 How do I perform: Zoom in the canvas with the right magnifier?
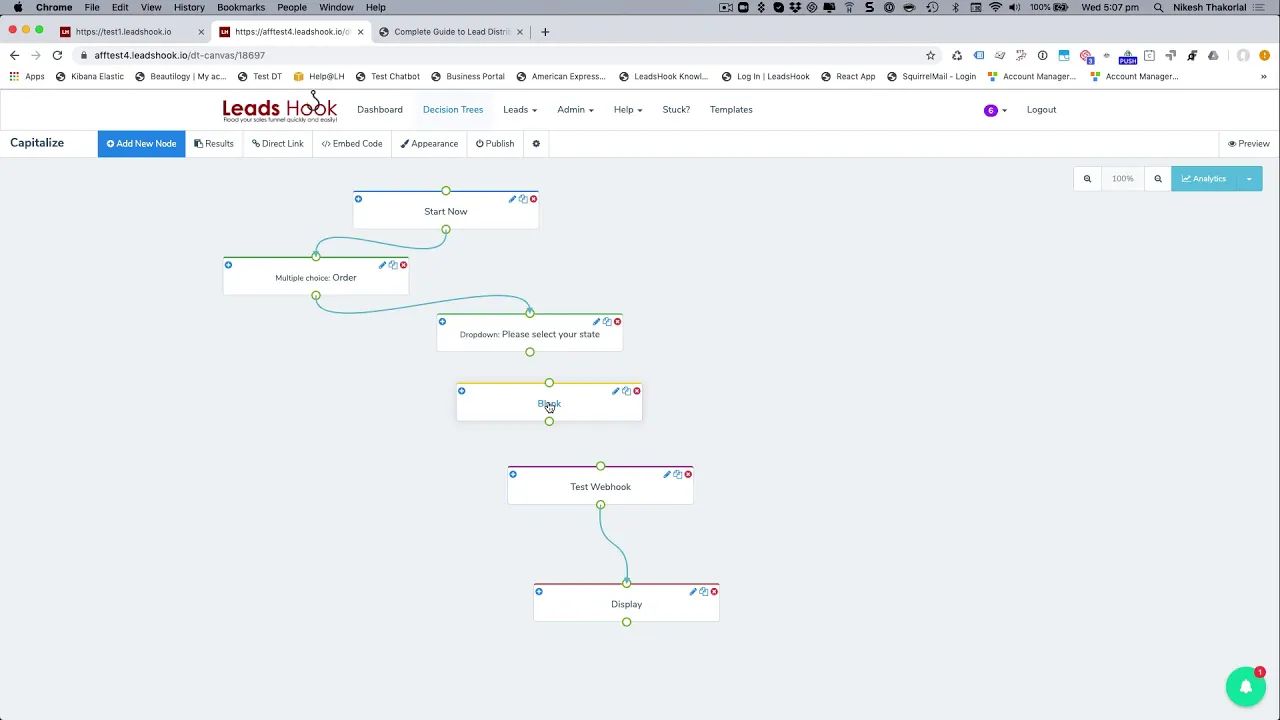pos(1158,179)
